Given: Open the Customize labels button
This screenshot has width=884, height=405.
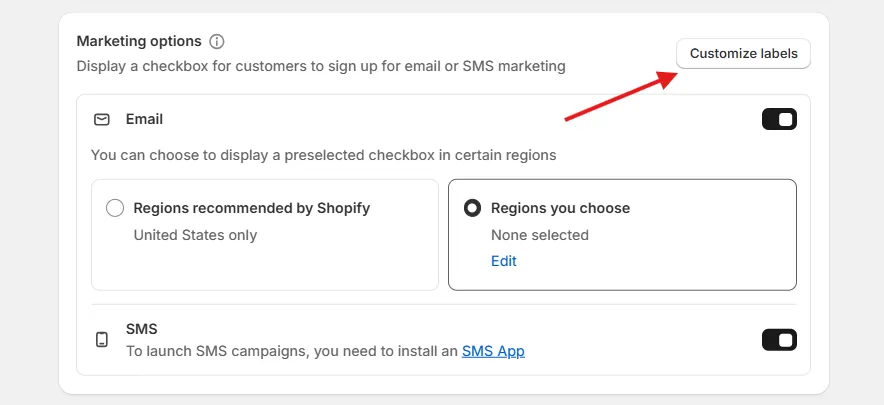Looking at the screenshot, I should [x=743, y=54].
